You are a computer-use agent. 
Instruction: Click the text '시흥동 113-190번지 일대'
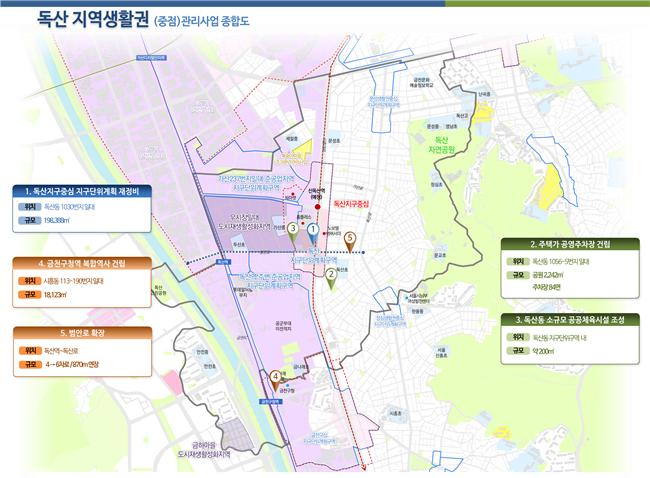pyautogui.click(x=73, y=281)
